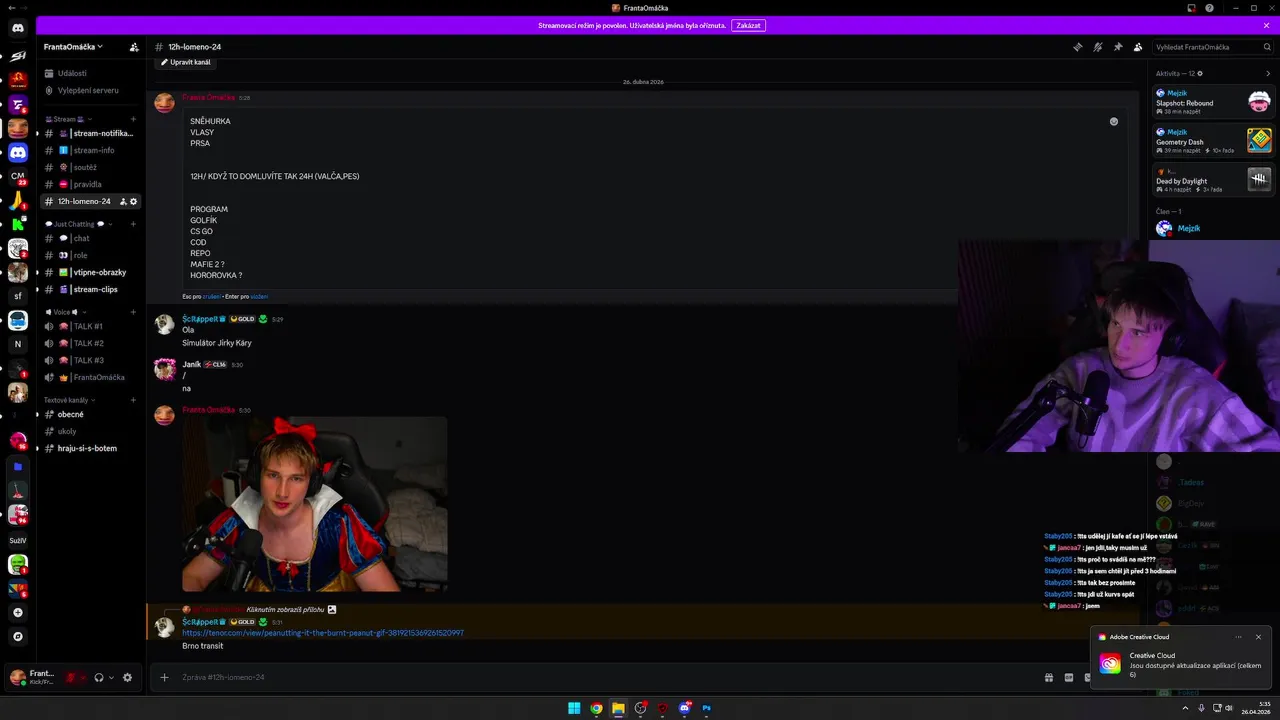Click the Upravit kanál button

tap(186, 62)
